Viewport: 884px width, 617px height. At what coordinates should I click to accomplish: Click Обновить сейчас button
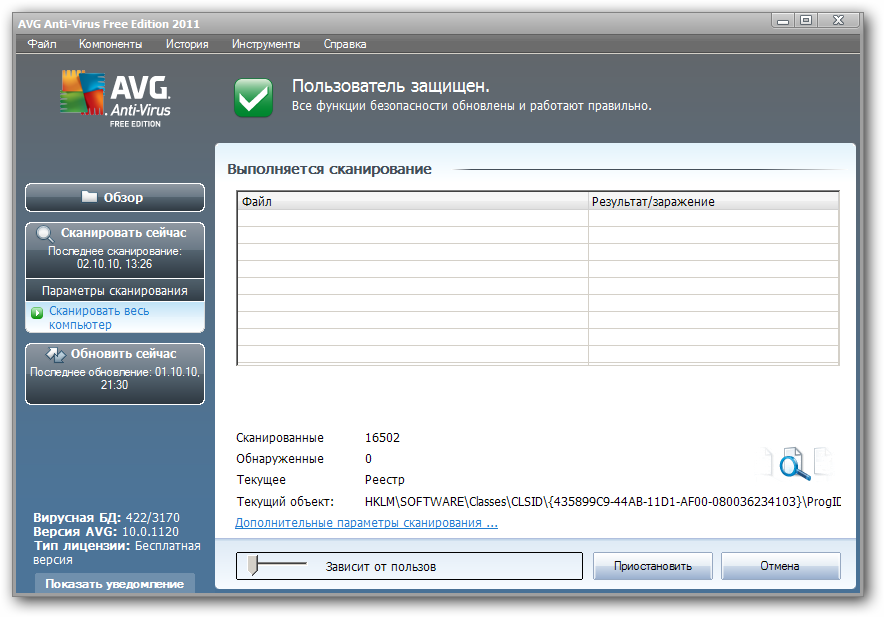tap(115, 374)
